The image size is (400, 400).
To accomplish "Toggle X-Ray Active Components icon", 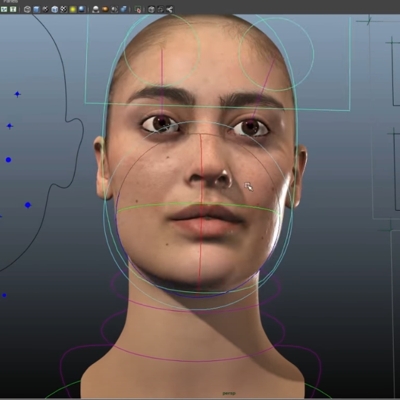I will coord(160,9).
